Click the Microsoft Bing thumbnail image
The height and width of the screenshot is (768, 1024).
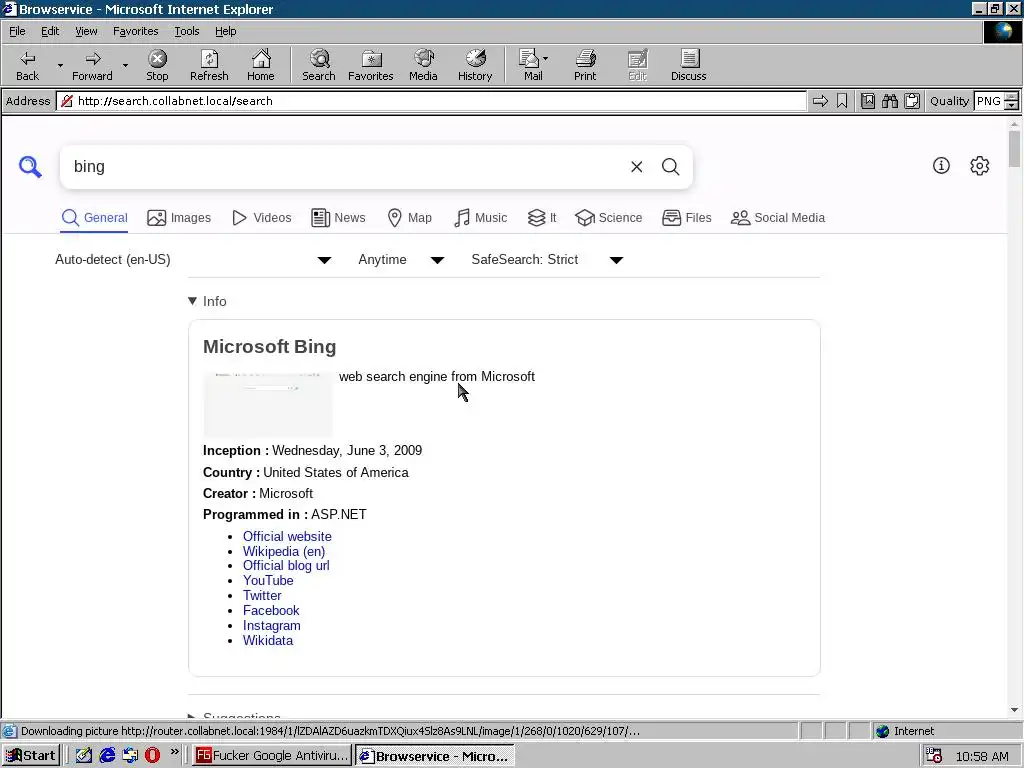tap(268, 404)
